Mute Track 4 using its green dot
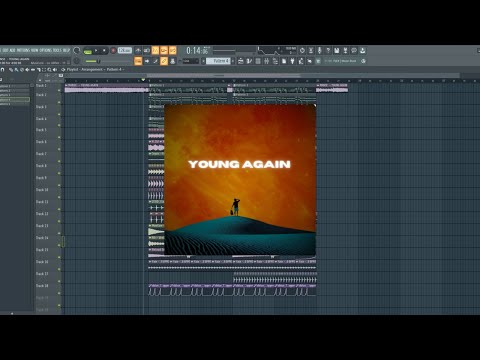The image size is (480, 360). click(59, 125)
